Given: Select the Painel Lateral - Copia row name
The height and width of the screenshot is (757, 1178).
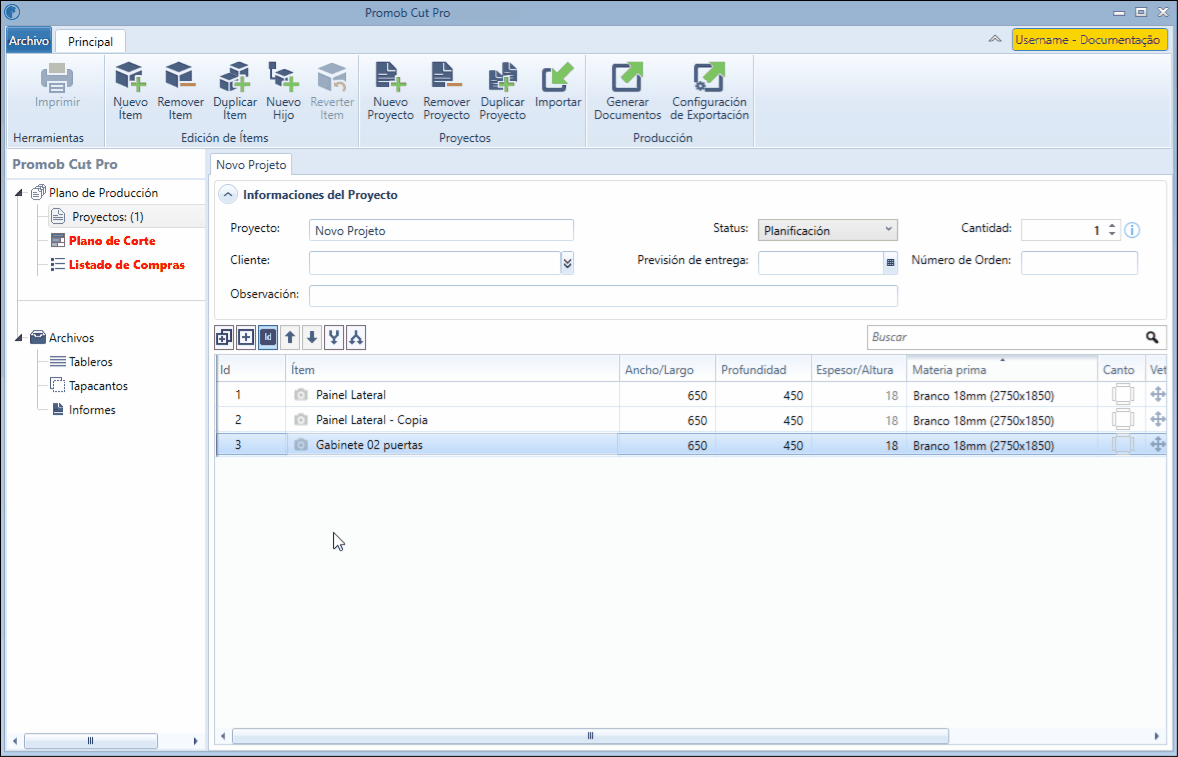Looking at the screenshot, I should coord(372,420).
